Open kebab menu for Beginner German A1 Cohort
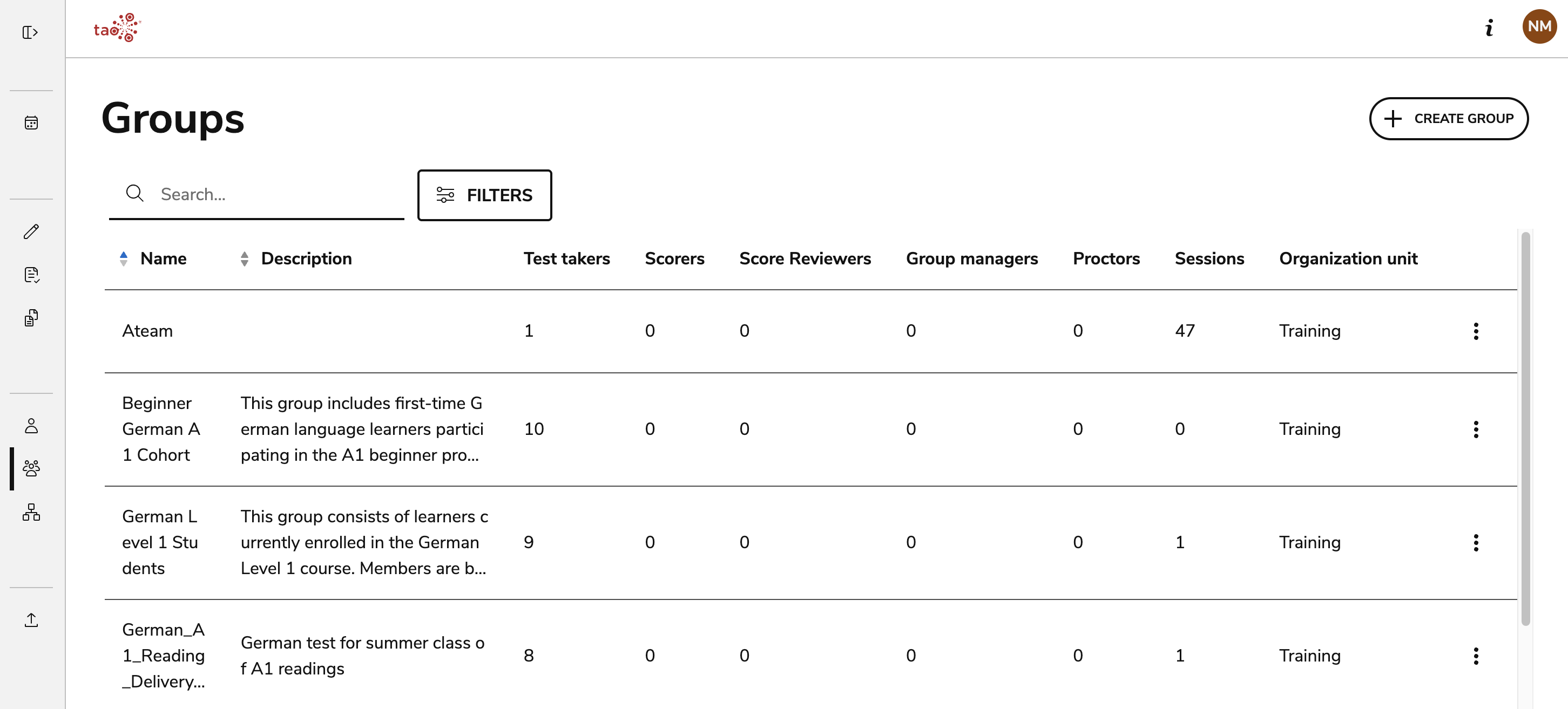The width and height of the screenshot is (1568, 709). (x=1476, y=428)
